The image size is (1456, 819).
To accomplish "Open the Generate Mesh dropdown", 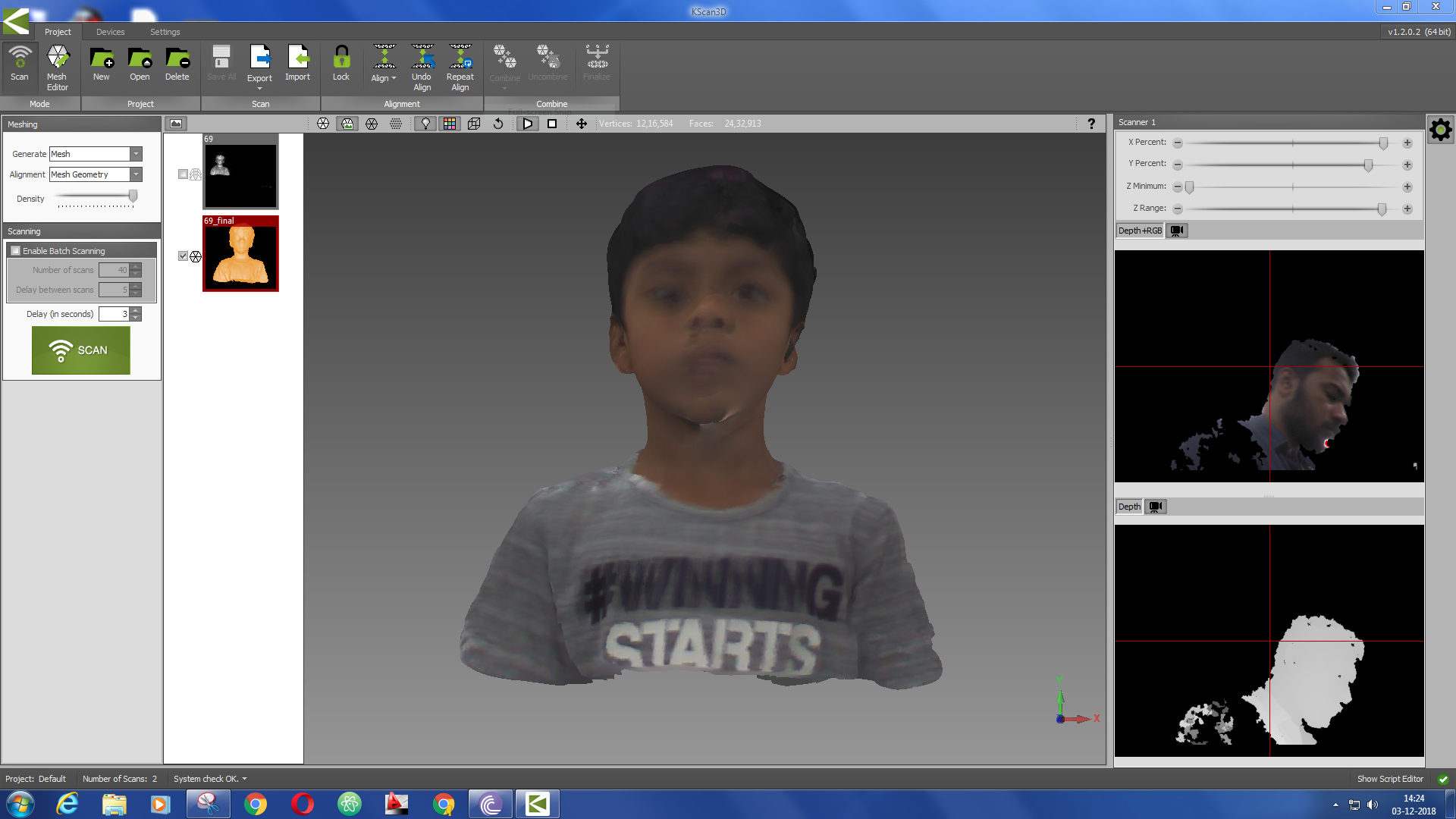I will pos(136,154).
